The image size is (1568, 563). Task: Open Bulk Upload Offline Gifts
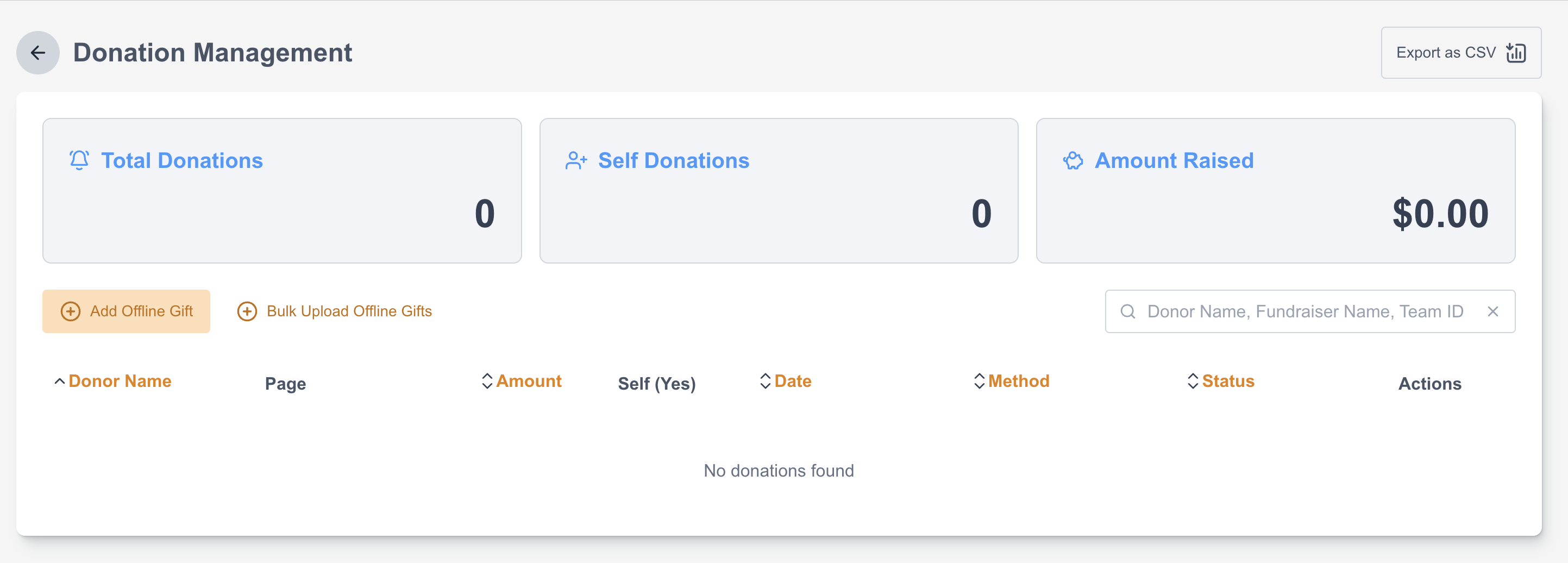click(349, 311)
